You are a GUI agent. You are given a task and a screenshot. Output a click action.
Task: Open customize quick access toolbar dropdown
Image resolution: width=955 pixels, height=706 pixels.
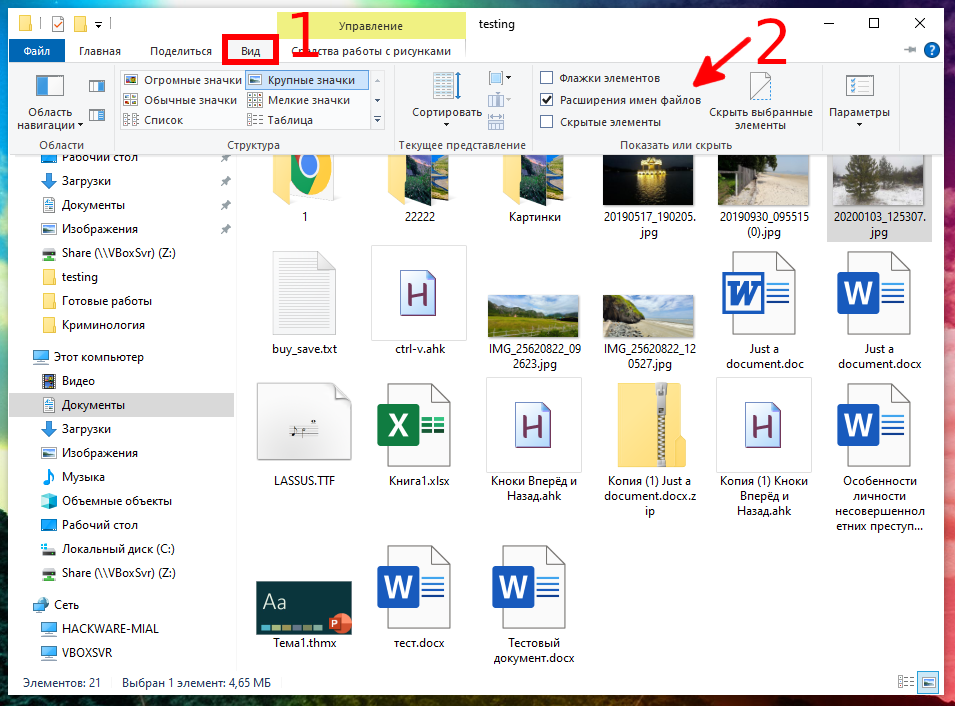click(x=98, y=25)
